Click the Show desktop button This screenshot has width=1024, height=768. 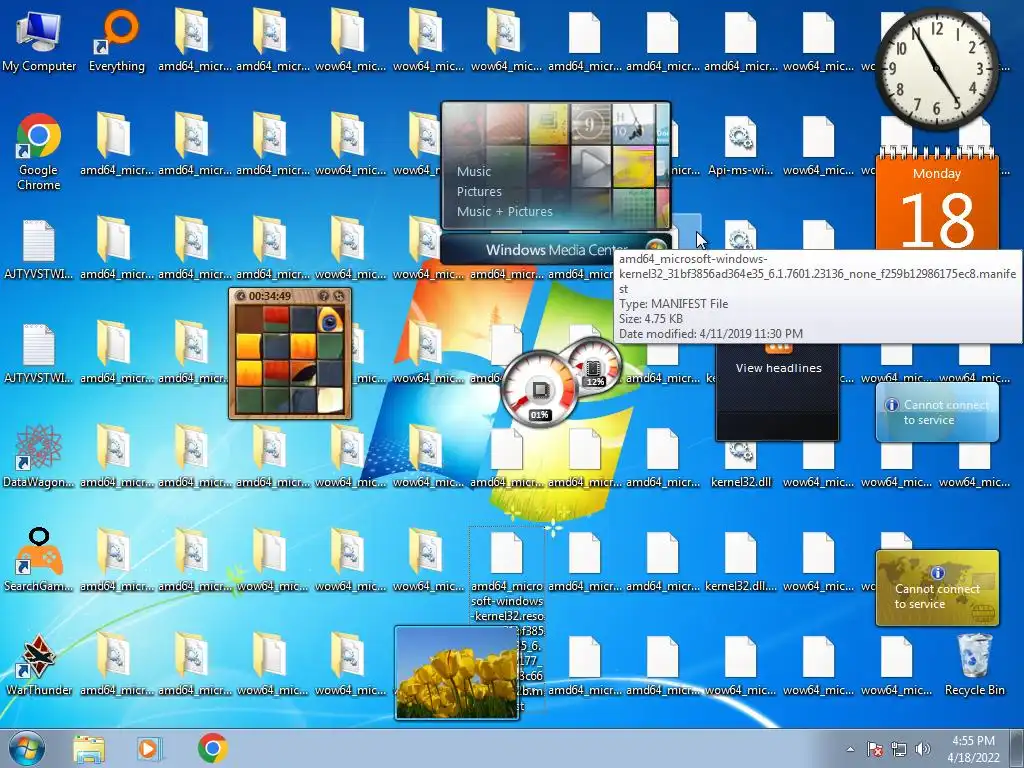click(x=1018, y=748)
